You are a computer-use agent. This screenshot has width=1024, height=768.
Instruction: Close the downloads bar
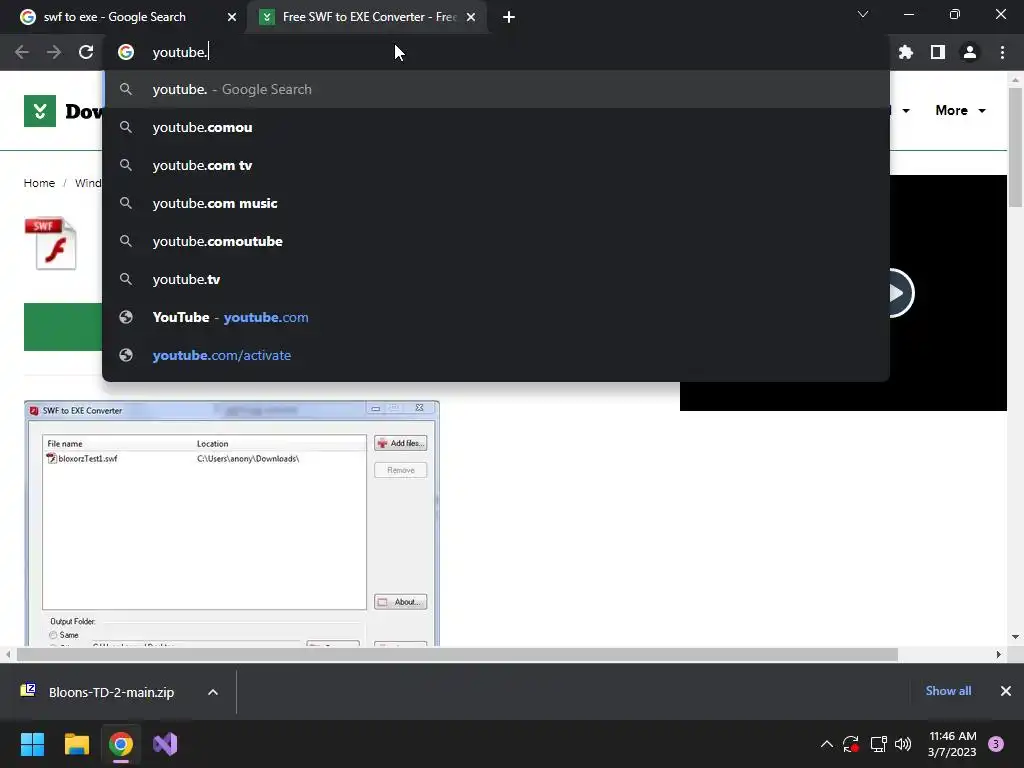coord(1006,691)
